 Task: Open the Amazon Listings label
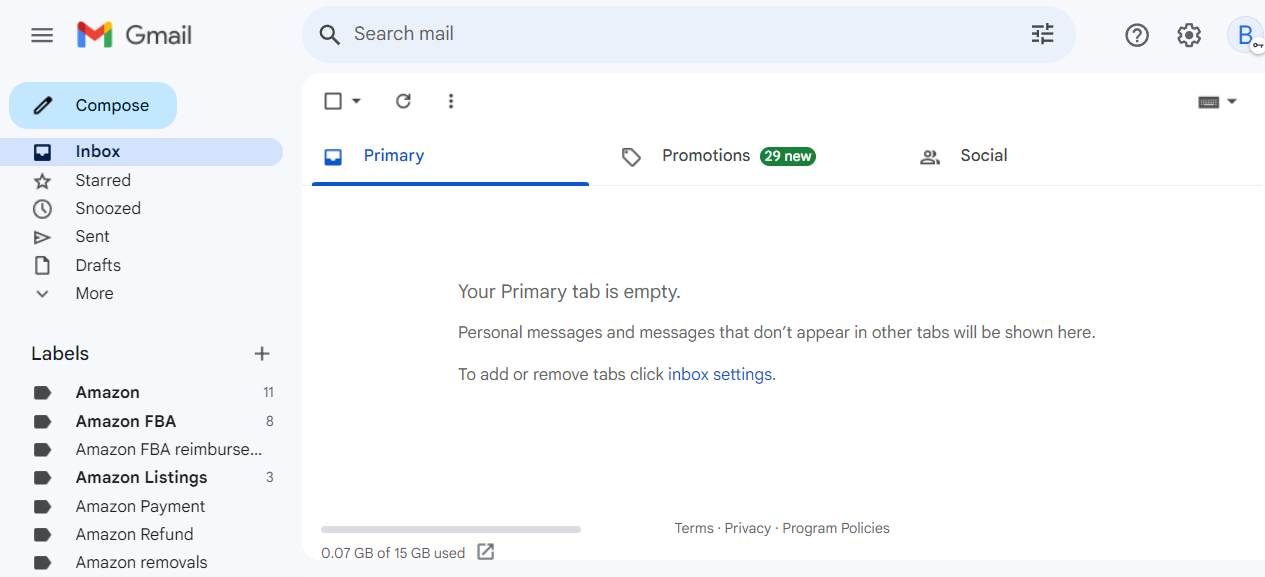(x=141, y=478)
